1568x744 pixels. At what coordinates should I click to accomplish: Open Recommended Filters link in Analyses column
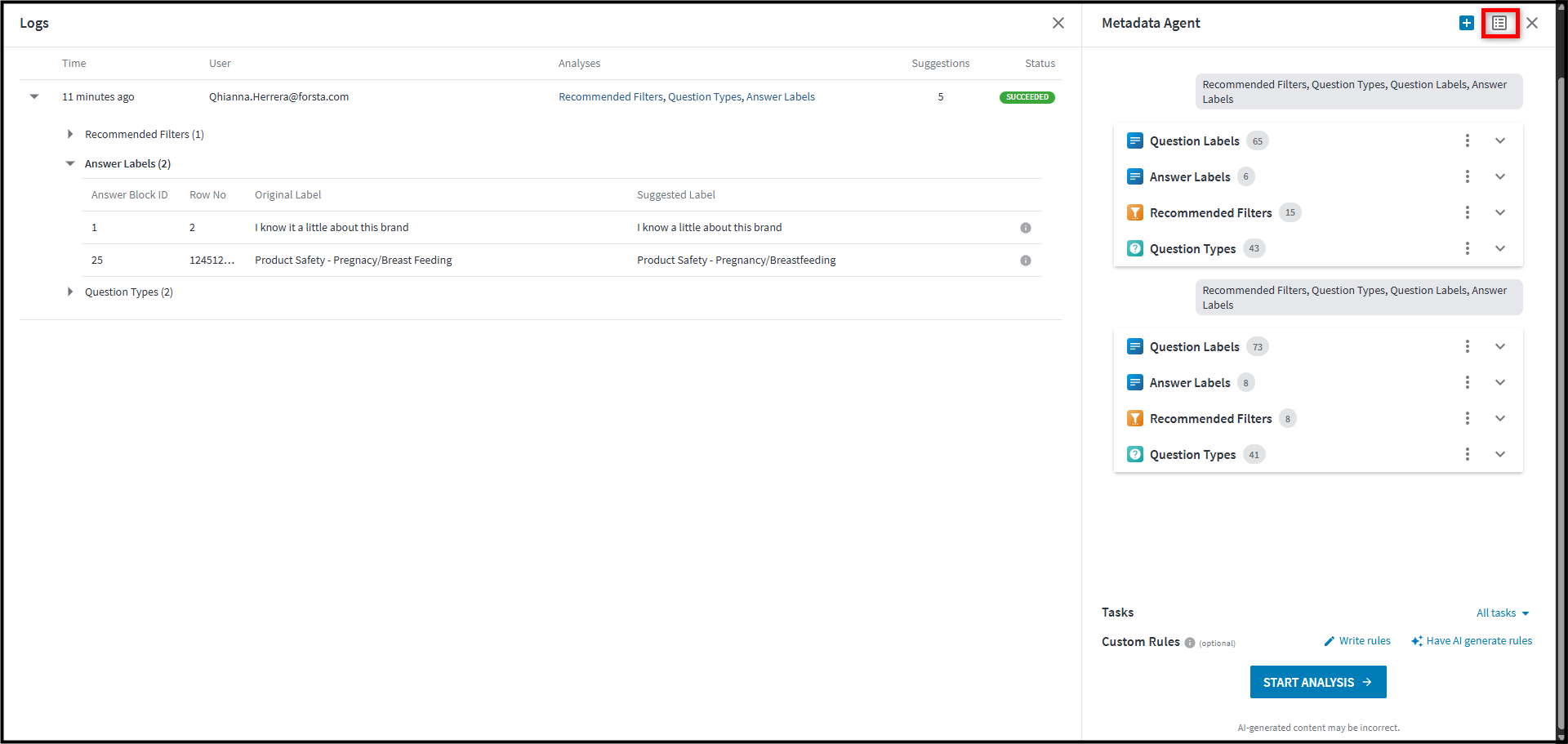pos(611,96)
